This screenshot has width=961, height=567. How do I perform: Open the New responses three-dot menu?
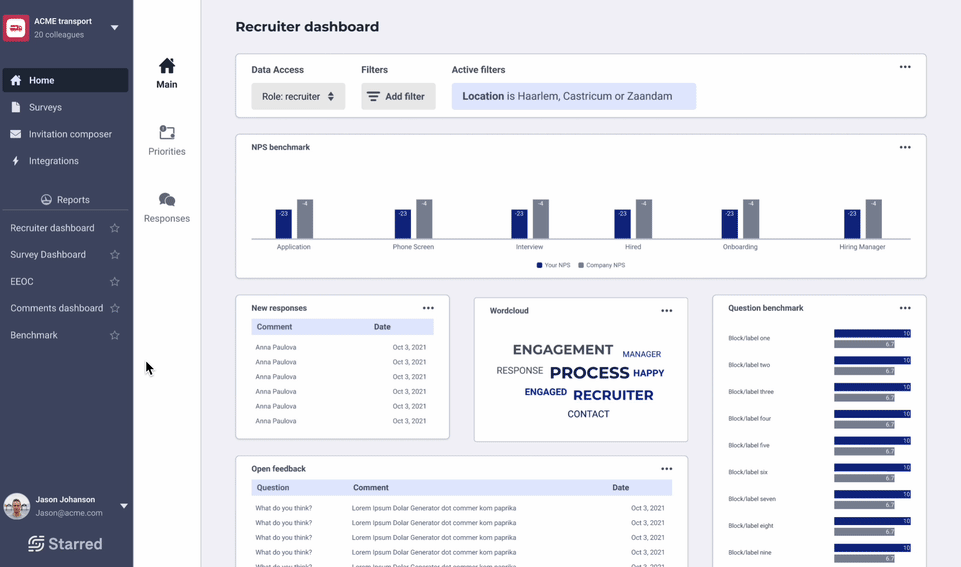428,308
